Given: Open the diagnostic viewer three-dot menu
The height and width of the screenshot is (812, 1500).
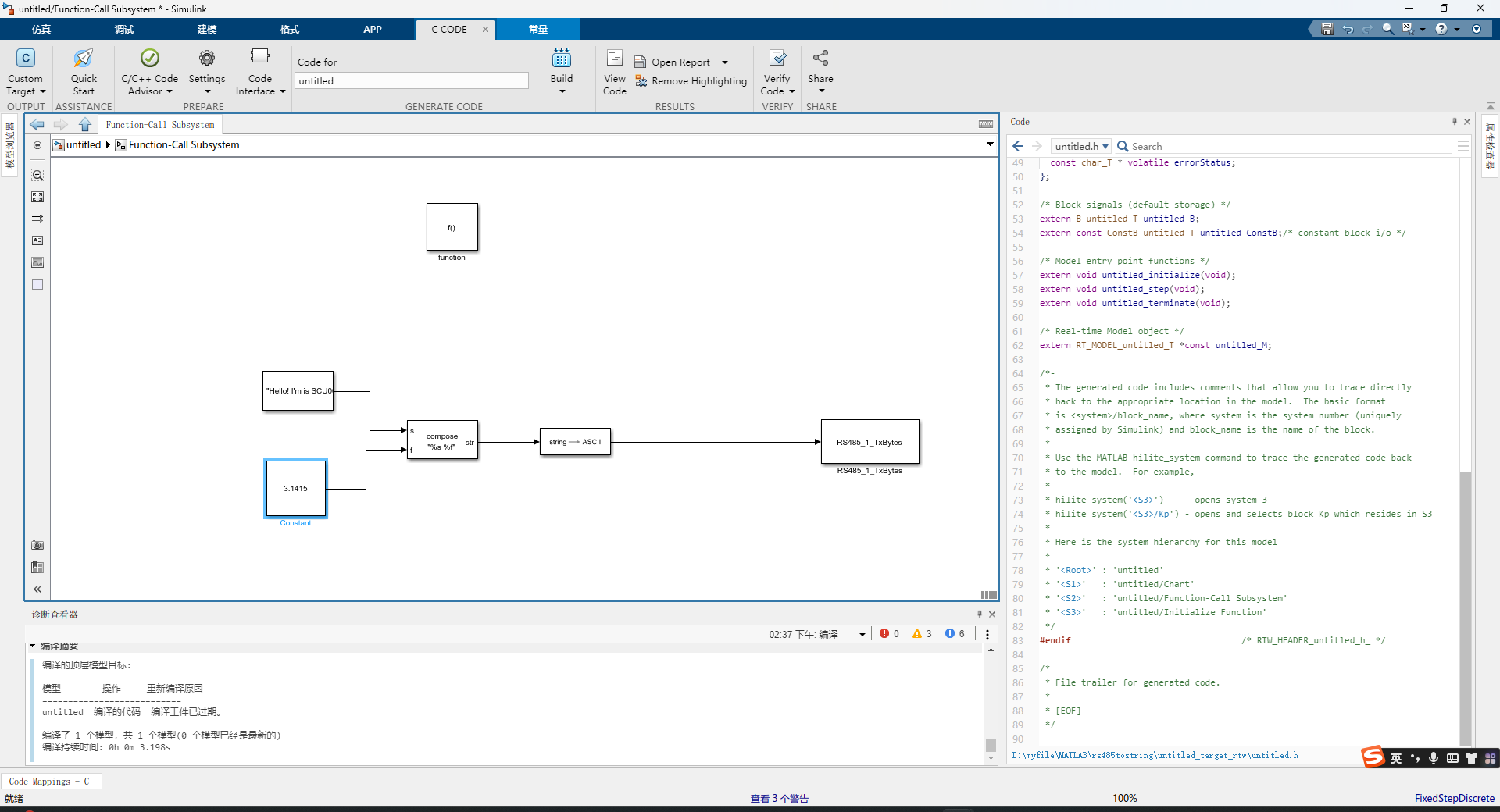Looking at the screenshot, I should coord(987,634).
